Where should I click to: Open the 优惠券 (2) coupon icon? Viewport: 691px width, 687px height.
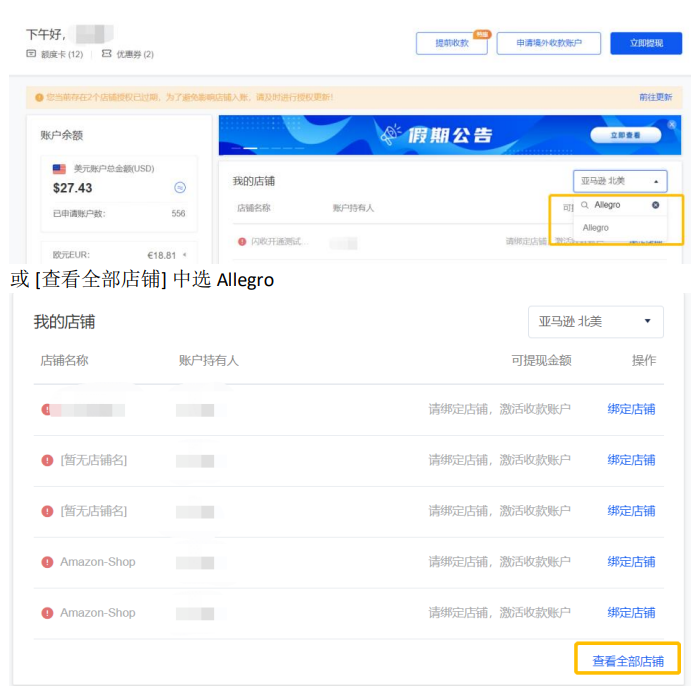coord(106,54)
